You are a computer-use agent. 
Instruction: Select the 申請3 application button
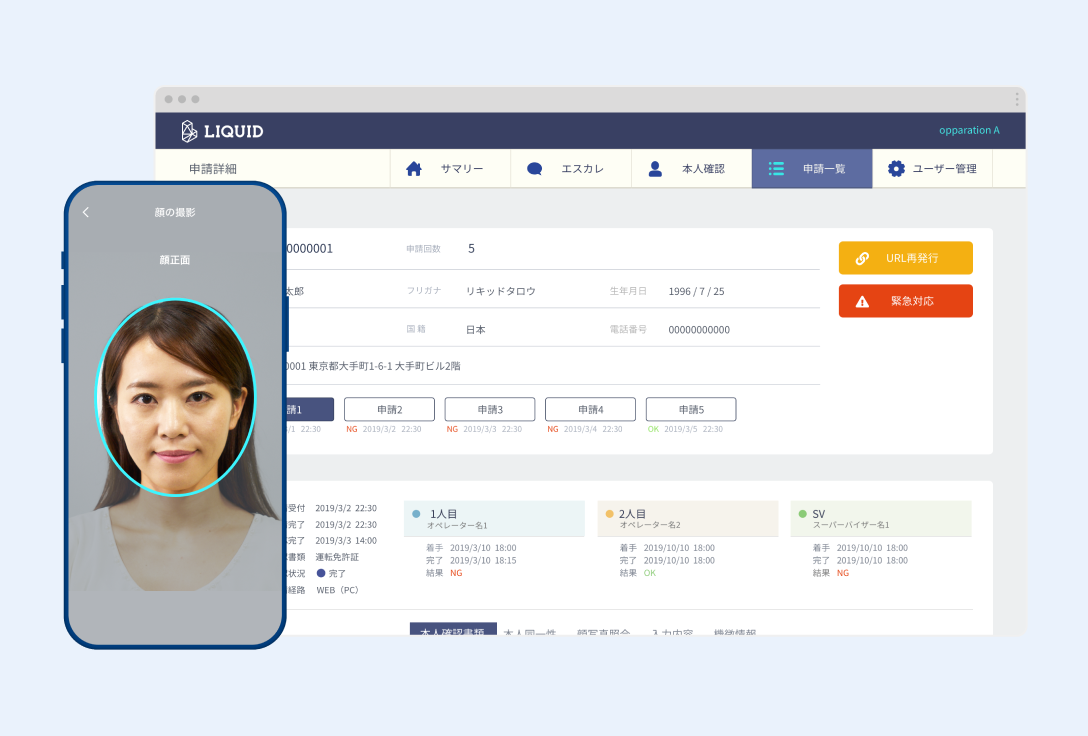tap(490, 409)
